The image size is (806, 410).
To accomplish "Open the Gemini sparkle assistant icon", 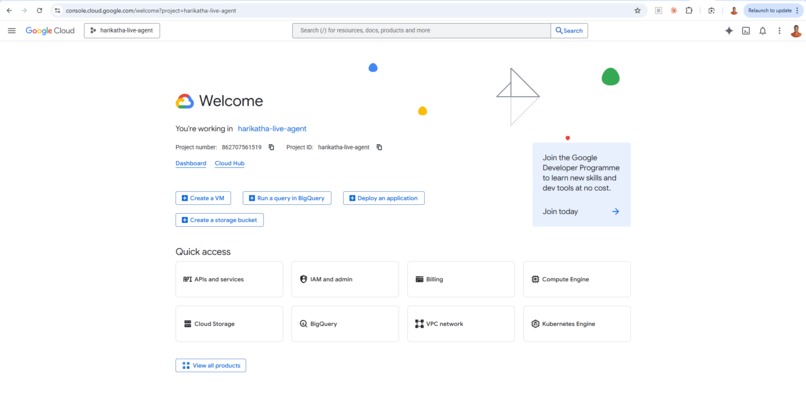I will click(x=729, y=31).
